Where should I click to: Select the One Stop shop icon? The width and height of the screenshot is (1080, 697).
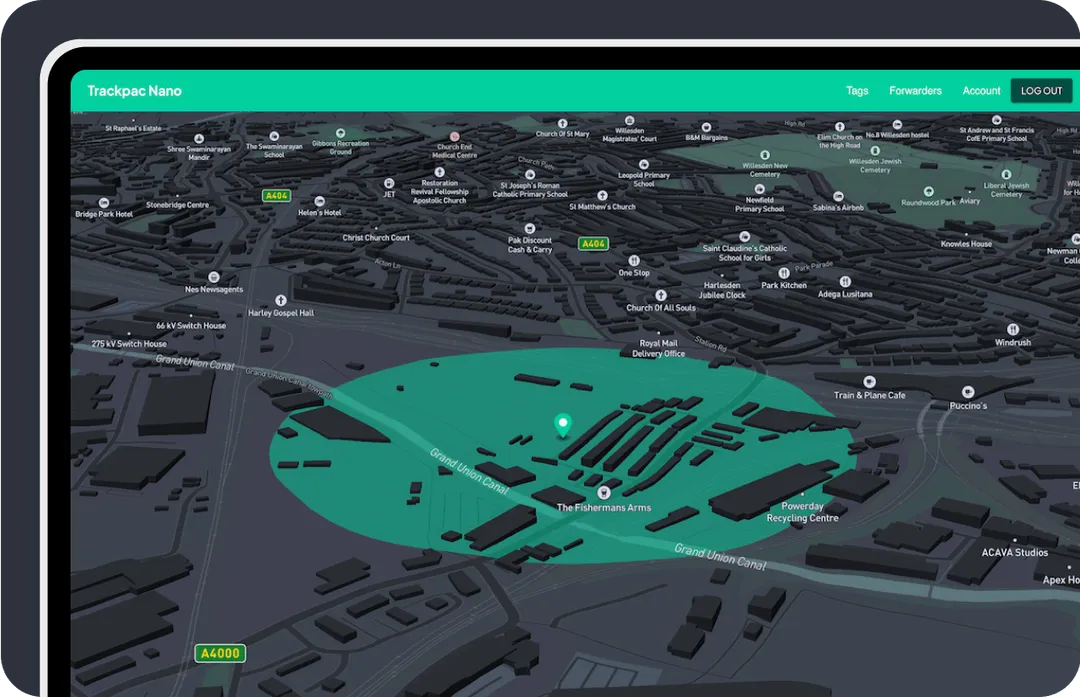(633, 261)
